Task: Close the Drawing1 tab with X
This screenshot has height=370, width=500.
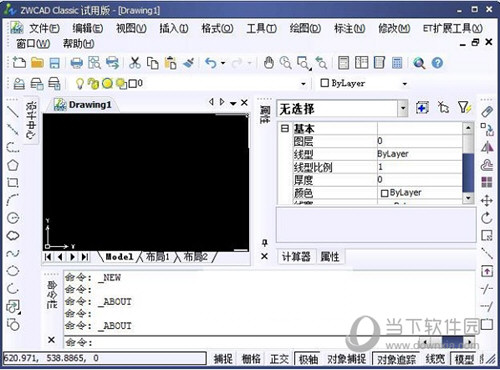Action: (244, 103)
